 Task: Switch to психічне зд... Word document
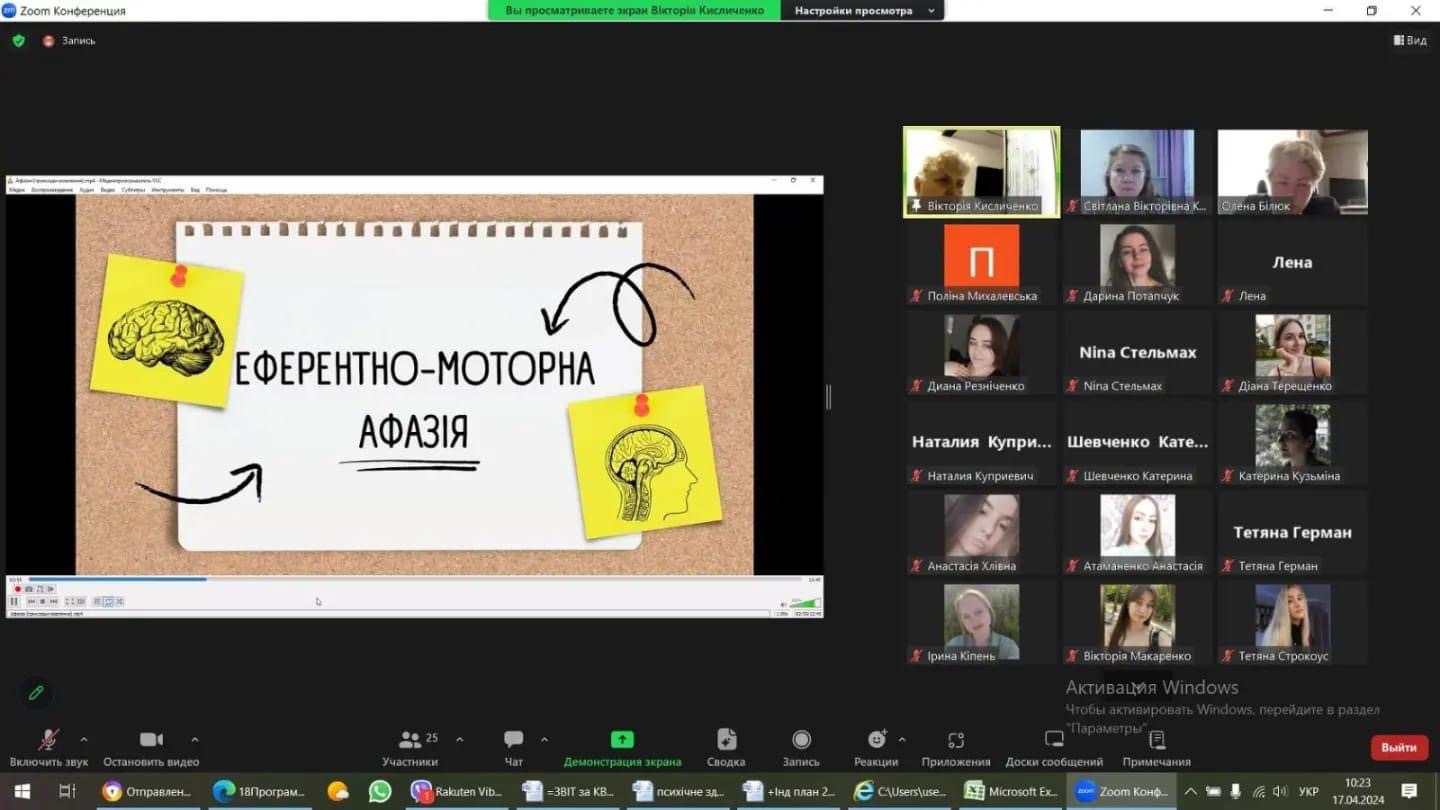pyautogui.click(x=679, y=791)
